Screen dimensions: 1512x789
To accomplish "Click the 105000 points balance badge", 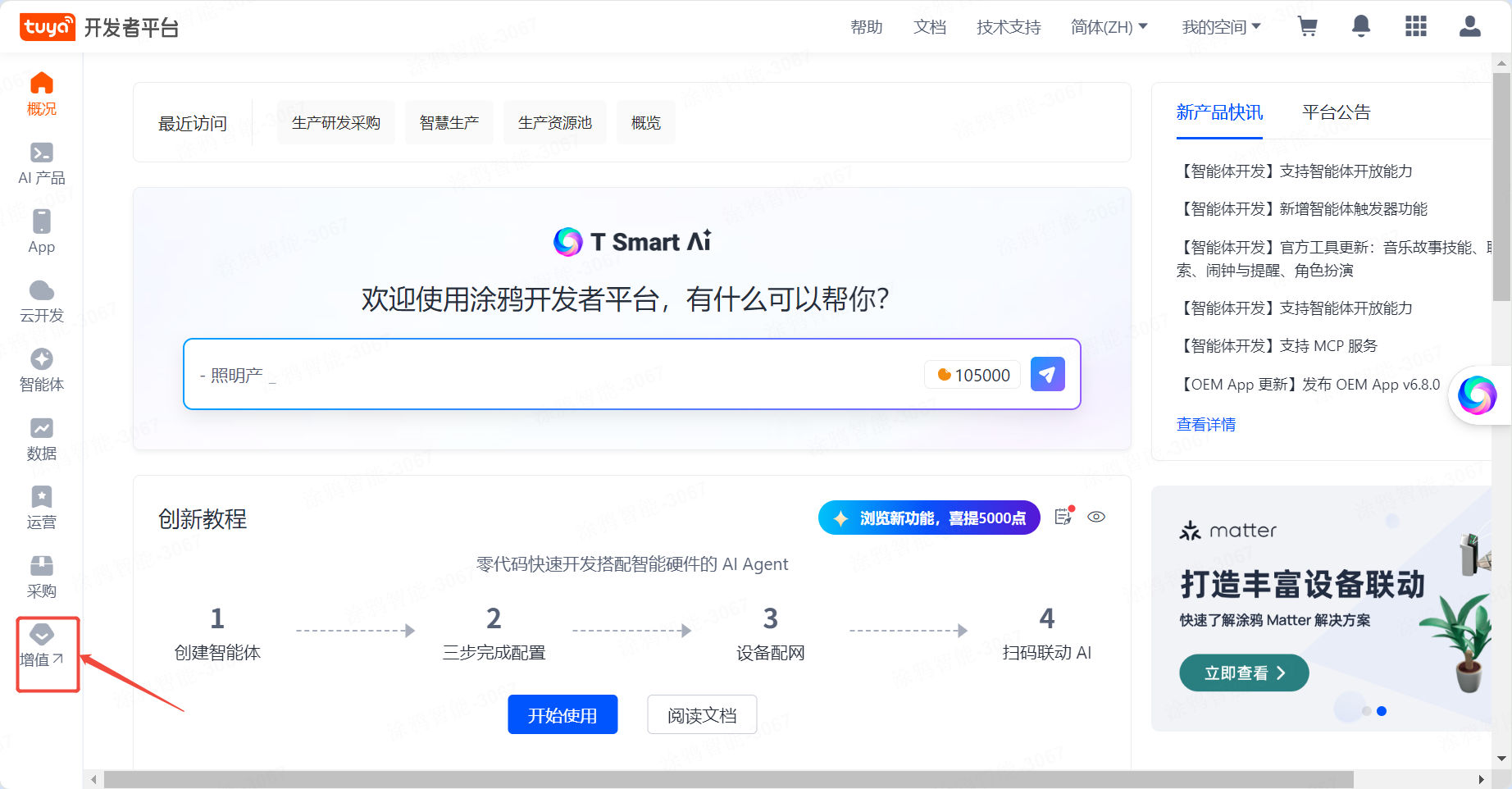I will click(973, 375).
